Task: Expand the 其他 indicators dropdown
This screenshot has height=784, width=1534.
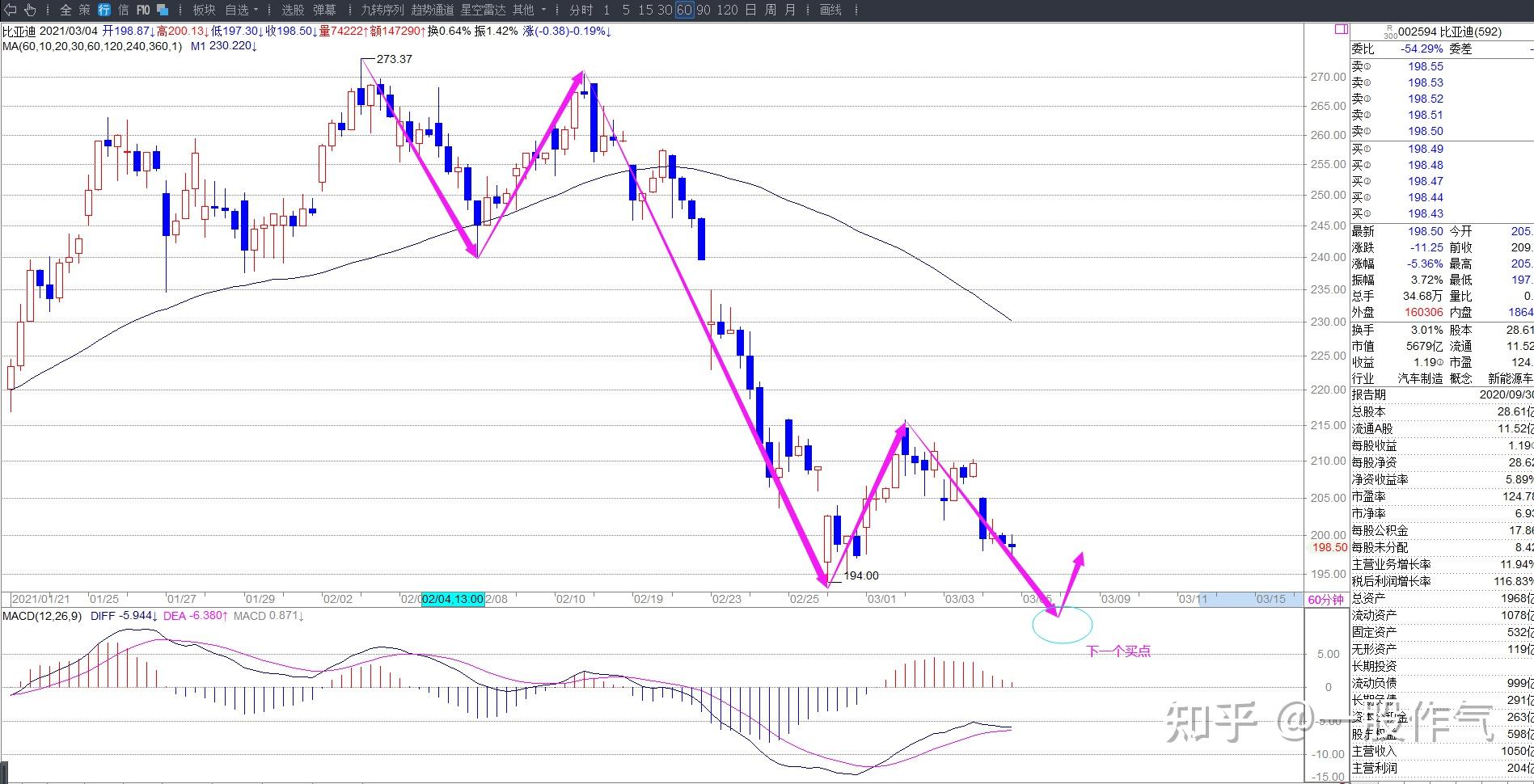Action: coord(543,11)
